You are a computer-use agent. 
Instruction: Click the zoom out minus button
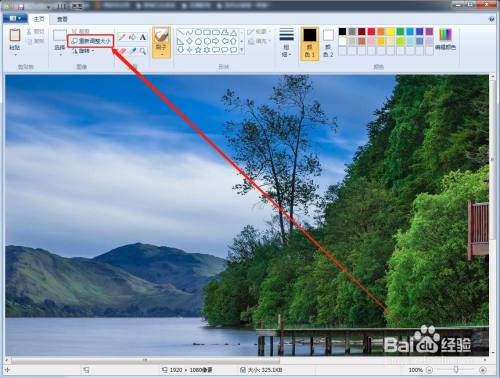tap(430, 370)
